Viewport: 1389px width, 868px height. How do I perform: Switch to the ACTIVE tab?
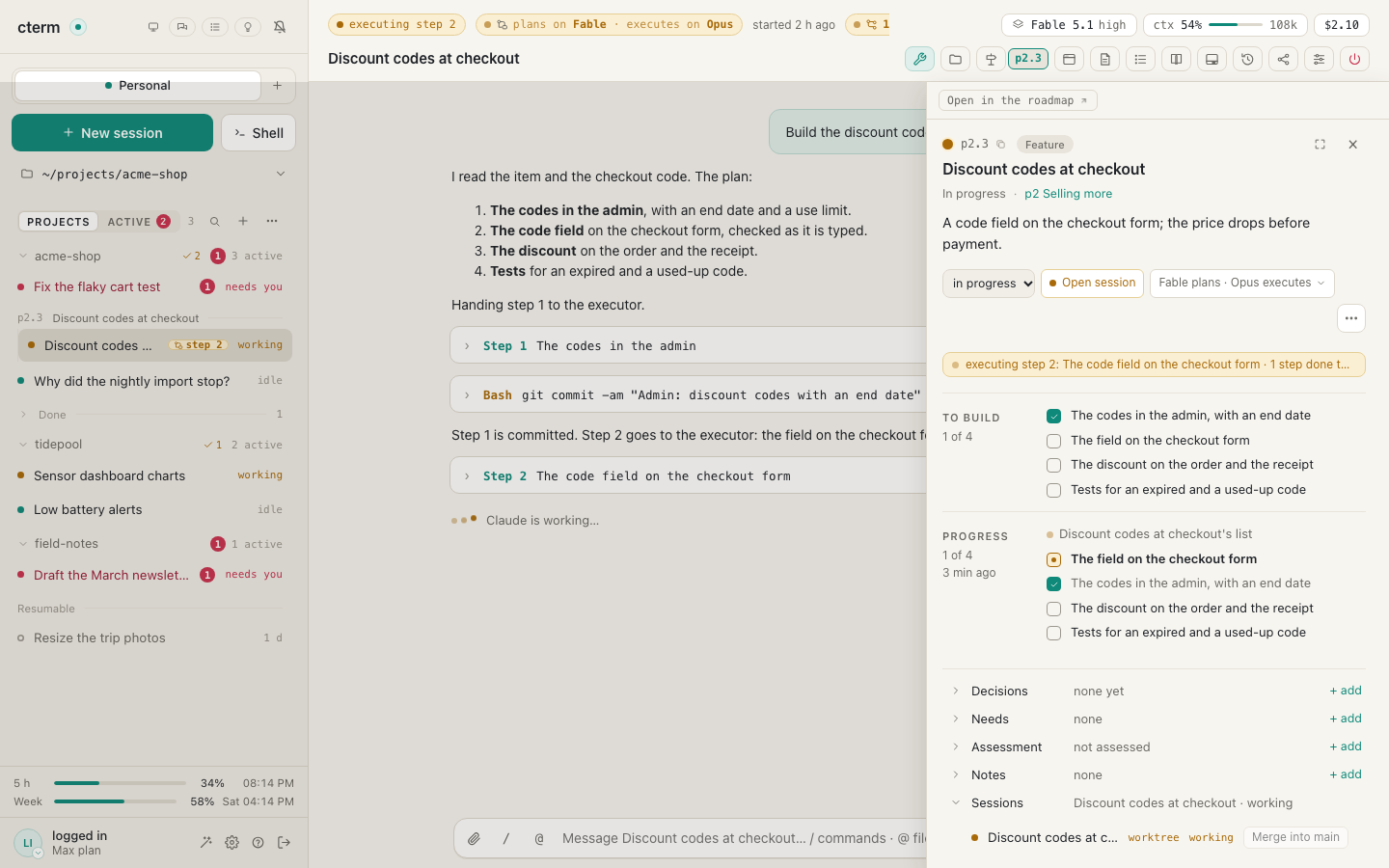point(139,222)
